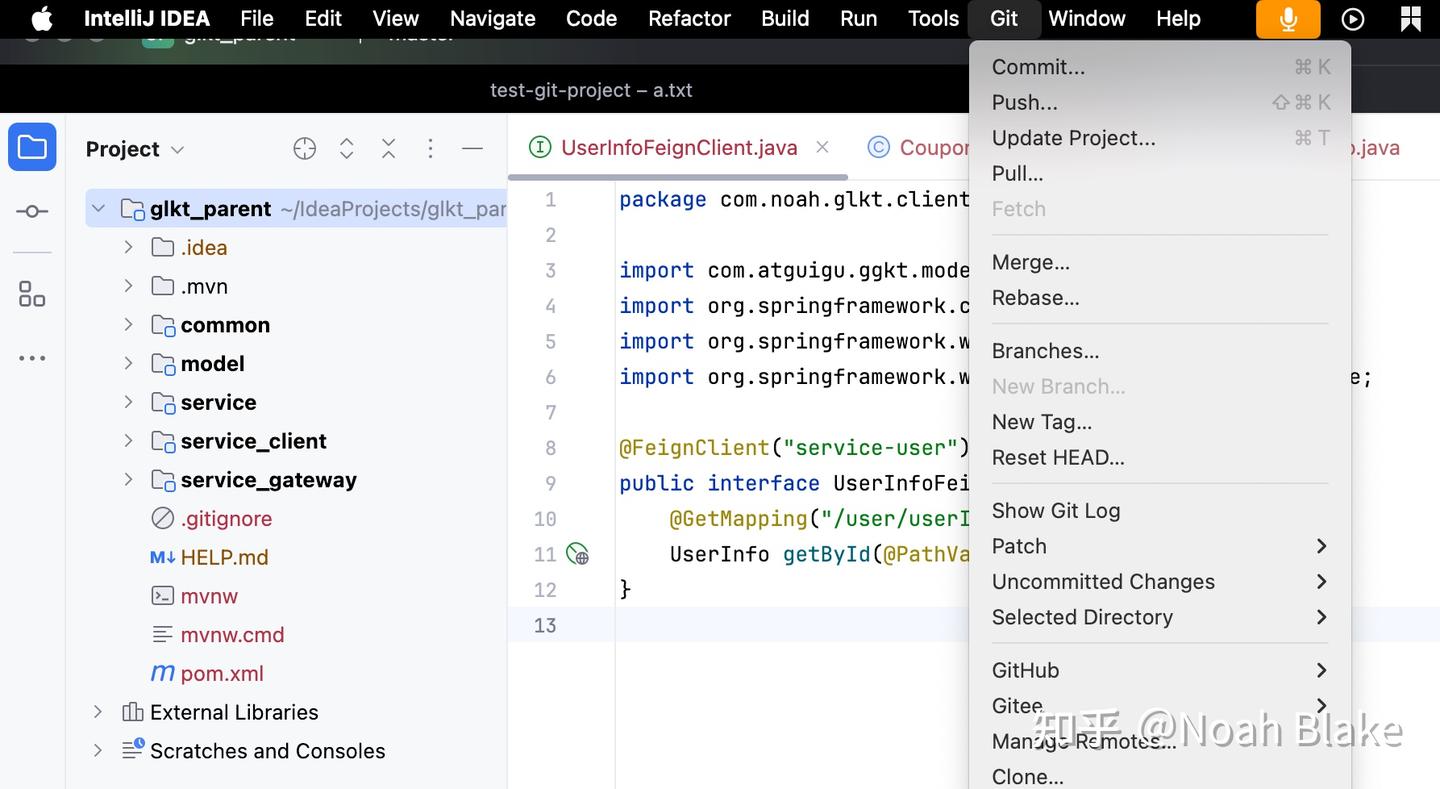Click the More tool windows ellipsis

[32, 358]
